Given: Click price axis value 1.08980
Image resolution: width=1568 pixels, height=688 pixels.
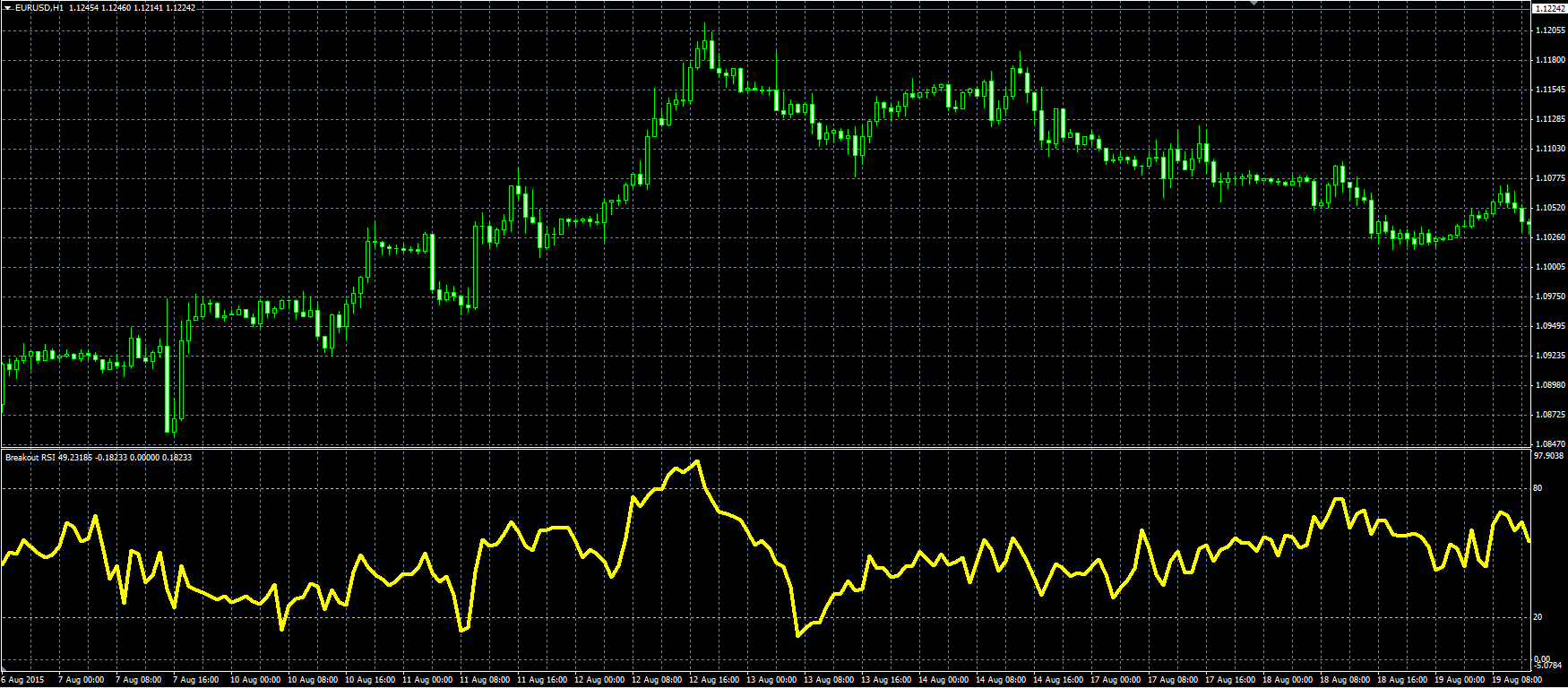Looking at the screenshot, I should pyautogui.click(x=1550, y=385).
